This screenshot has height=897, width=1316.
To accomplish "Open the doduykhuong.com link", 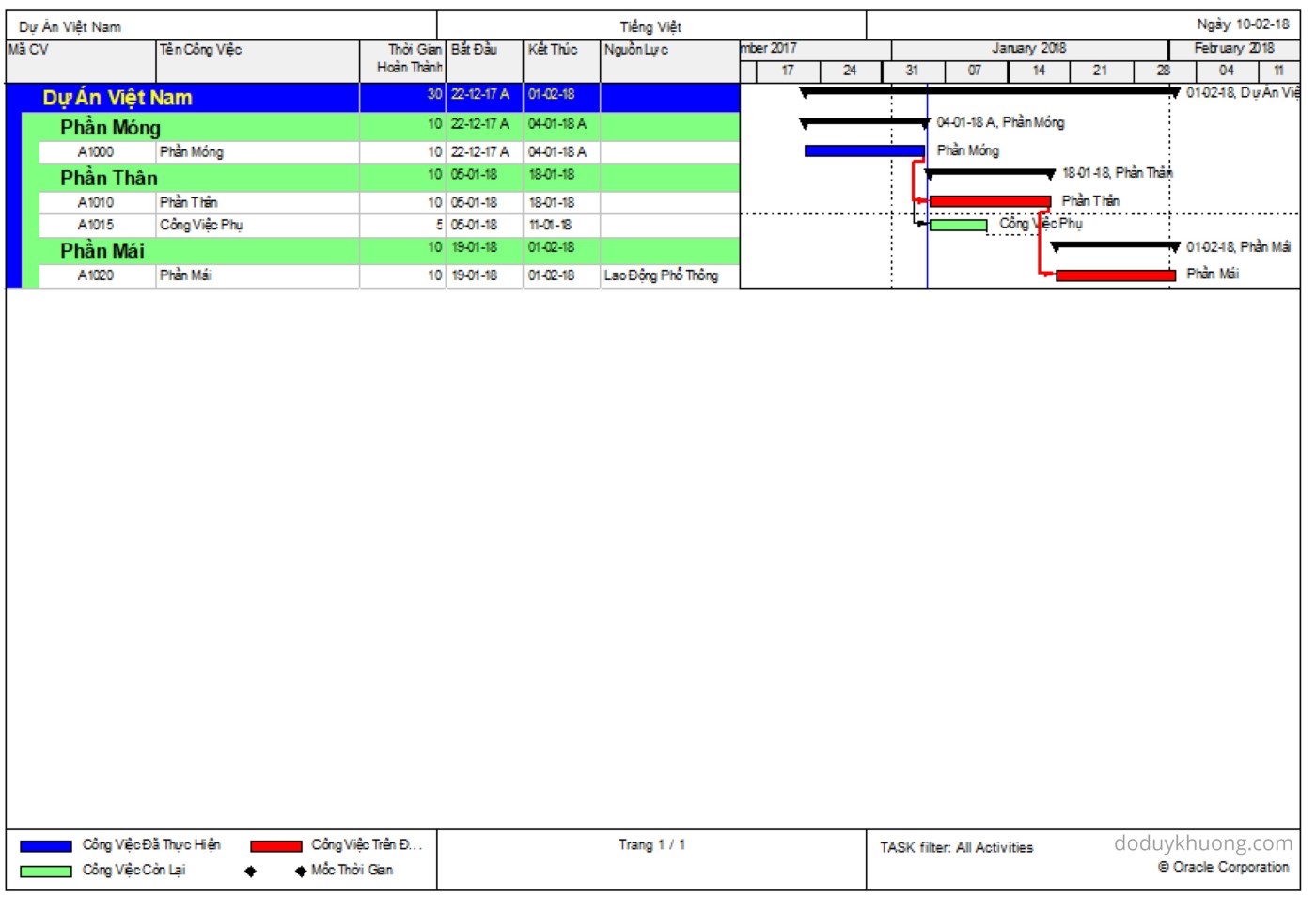I will pos(1202,843).
